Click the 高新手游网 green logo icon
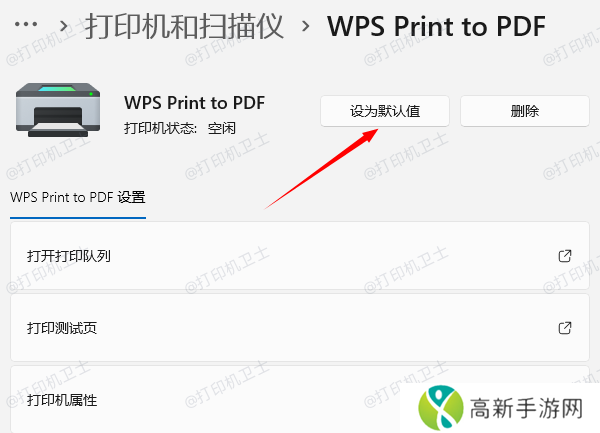600x433 pixels. click(441, 408)
